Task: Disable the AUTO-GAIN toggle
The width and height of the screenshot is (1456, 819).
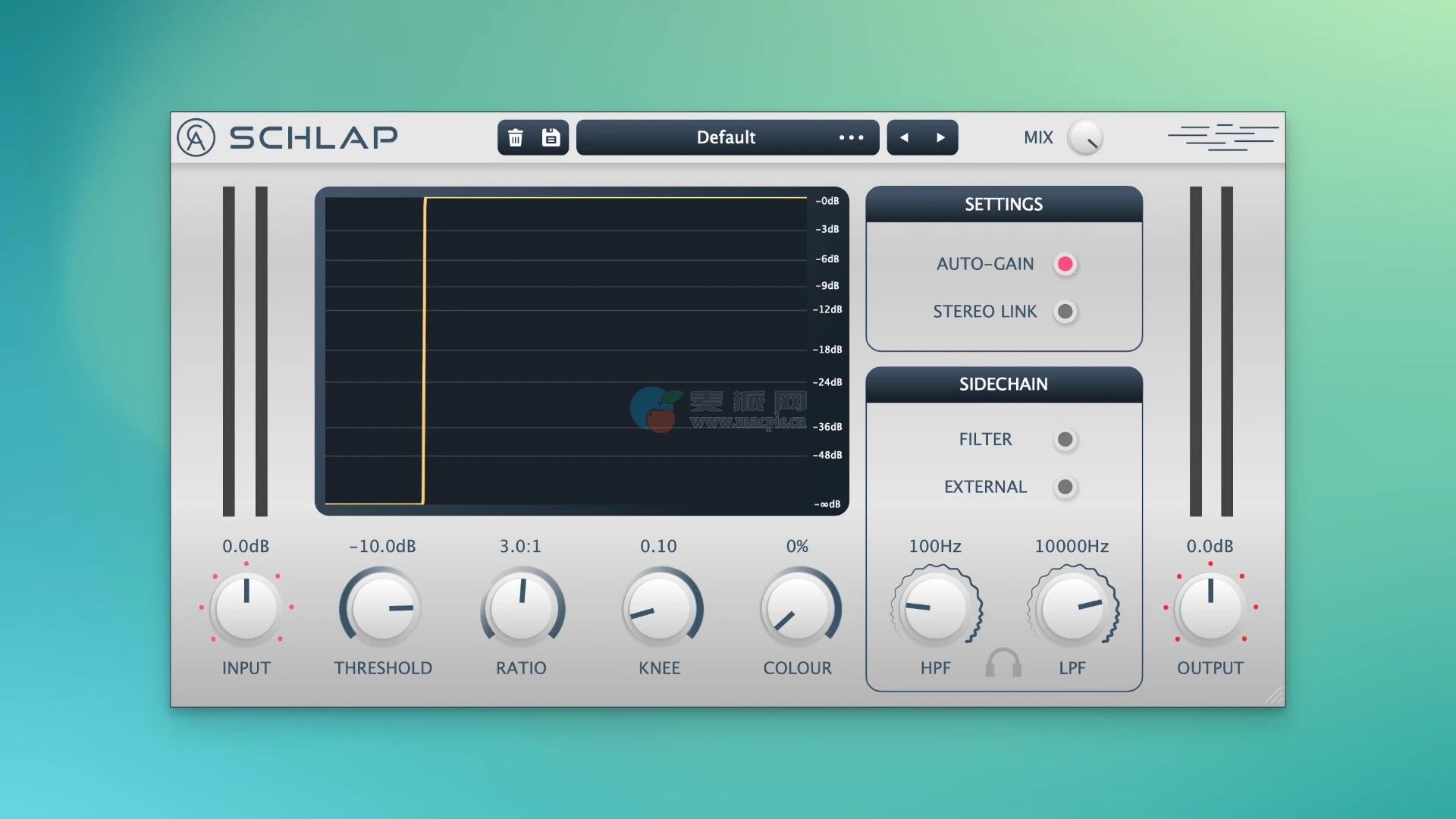Action: (1065, 264)
